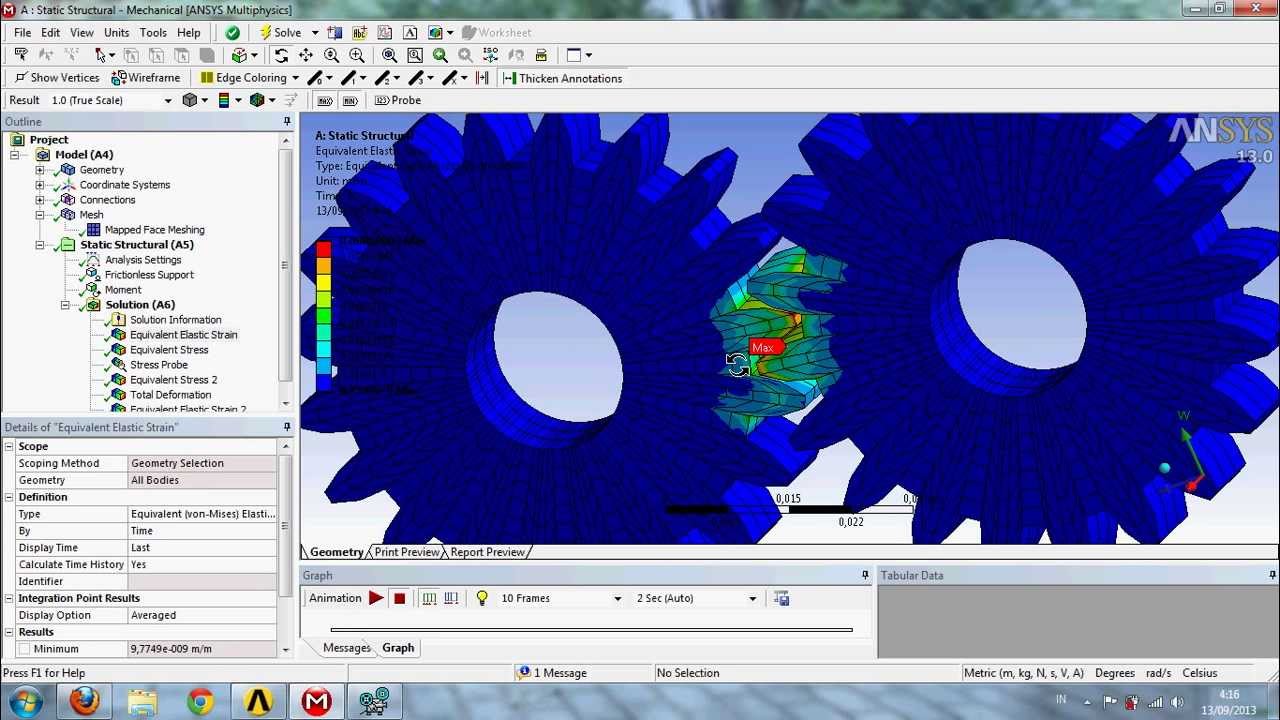Select Solution Information in outline
Screen dimensions: 1280x720
point(175,320)
